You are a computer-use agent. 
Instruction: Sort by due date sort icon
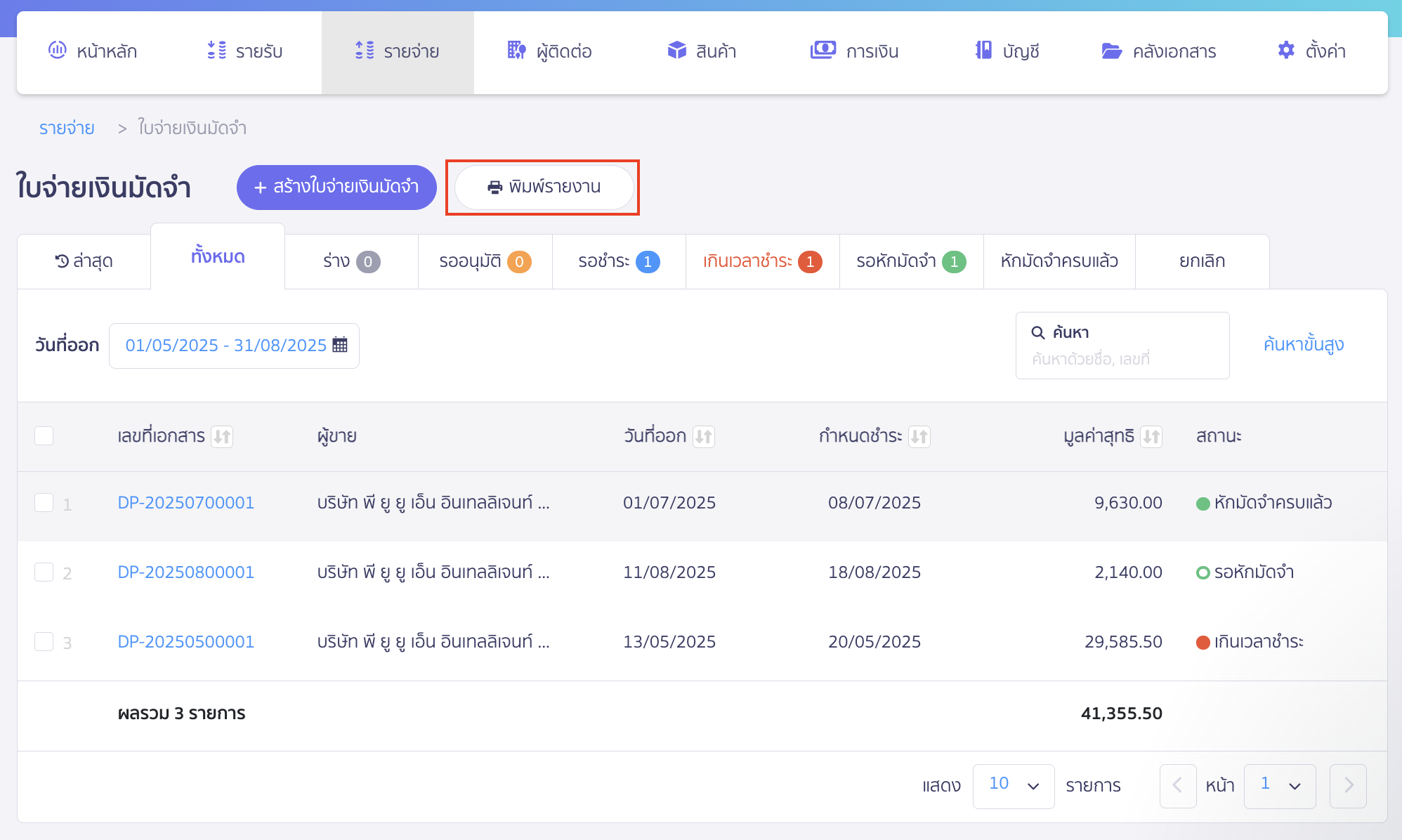(x=919, y=436)
